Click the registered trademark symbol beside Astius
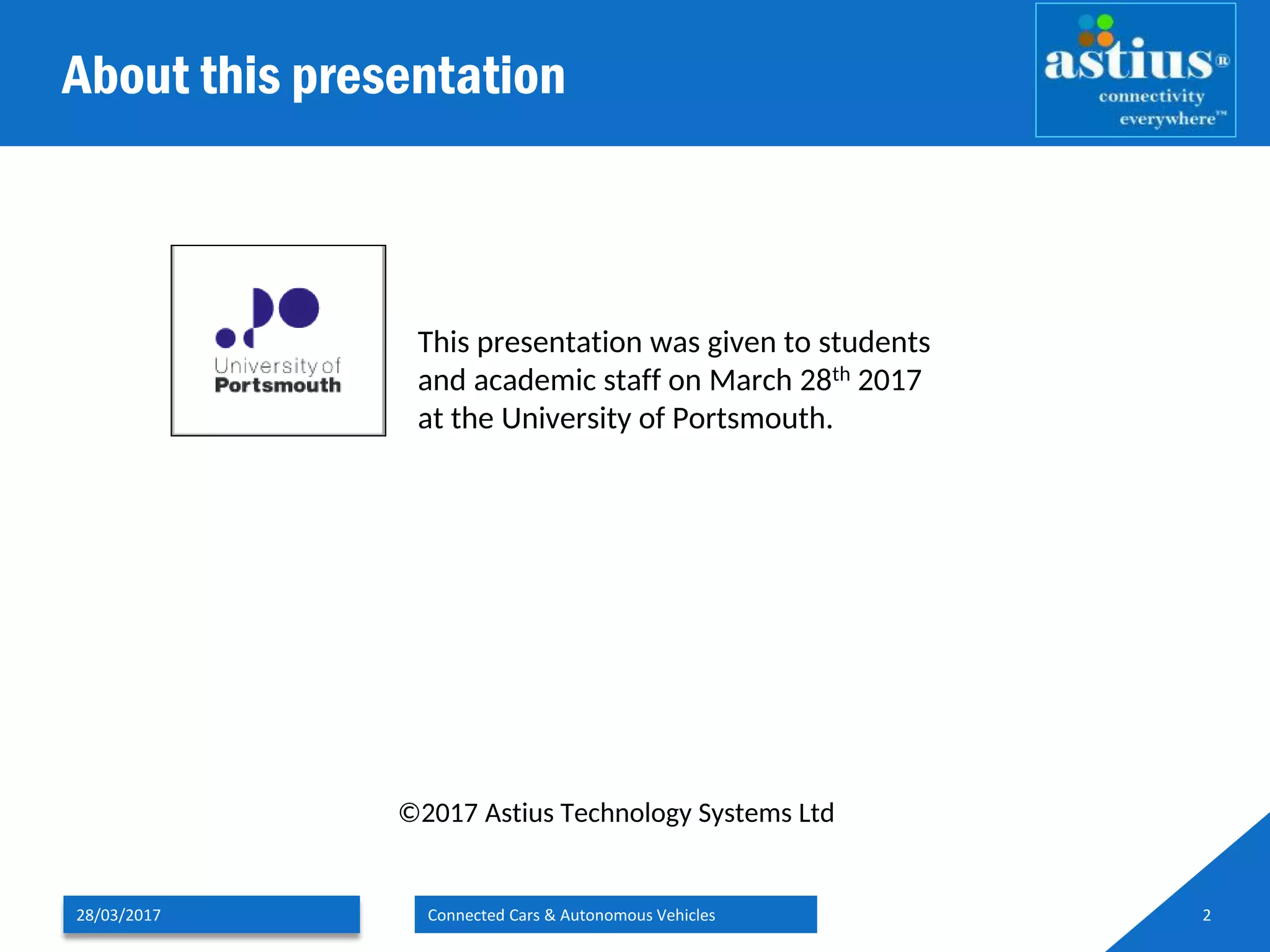 pos(1222,61)
